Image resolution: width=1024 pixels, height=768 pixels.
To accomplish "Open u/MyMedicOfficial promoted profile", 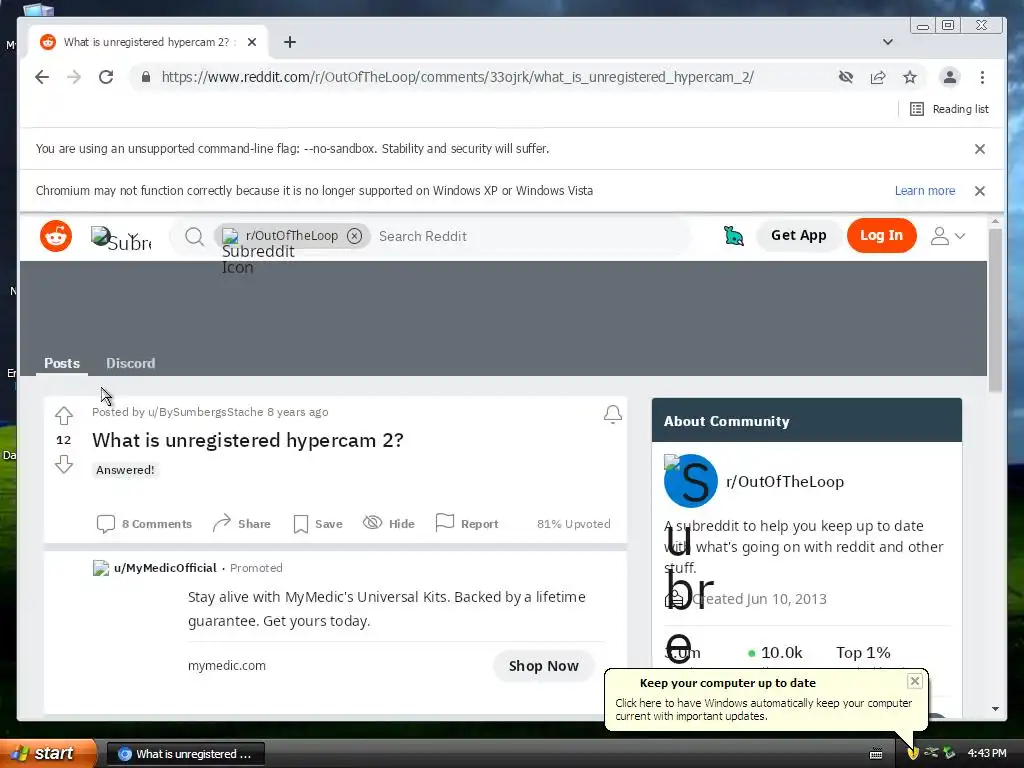I will tap(165, 568).
